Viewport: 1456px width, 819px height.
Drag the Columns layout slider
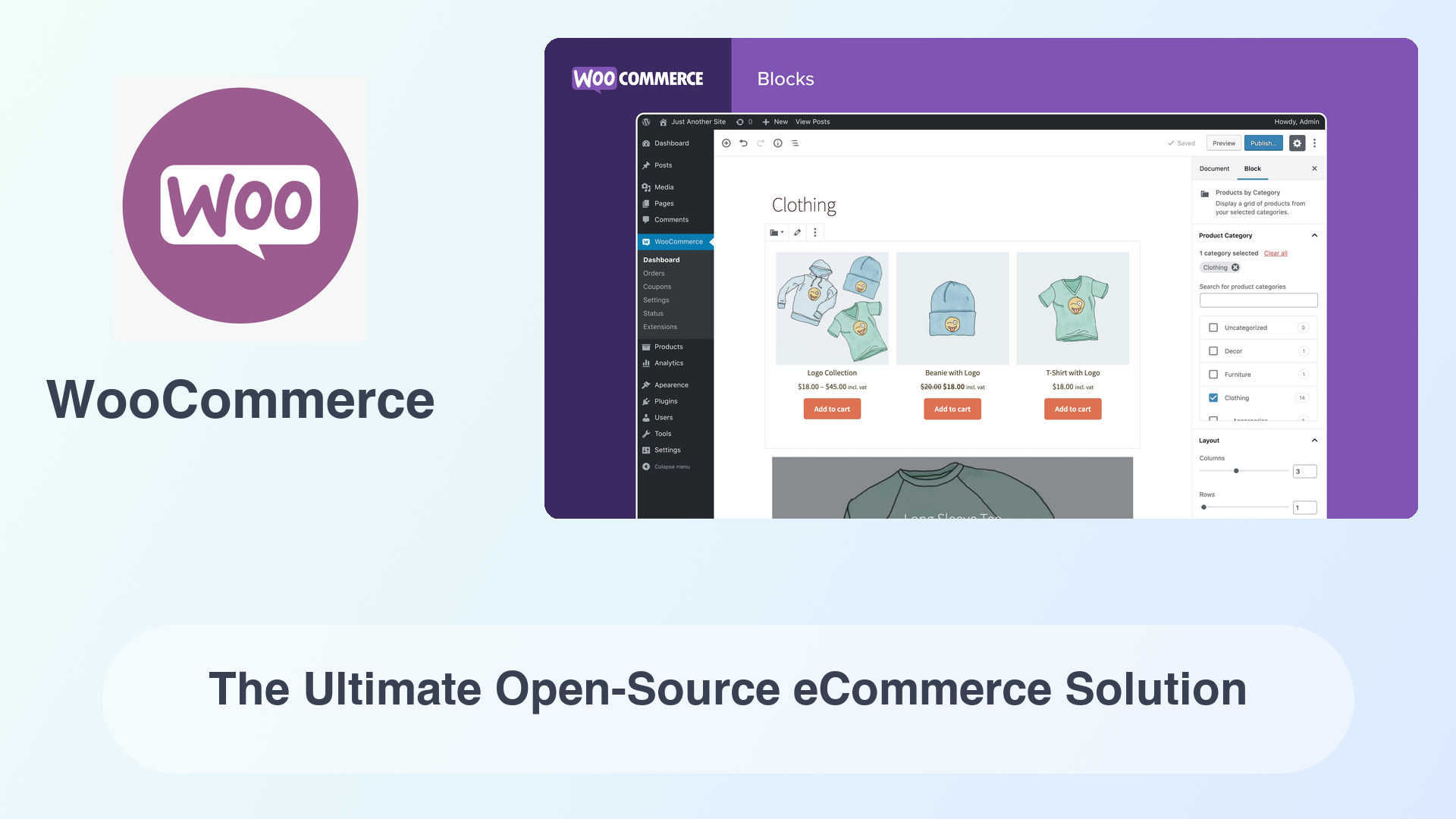[1235, 471]
